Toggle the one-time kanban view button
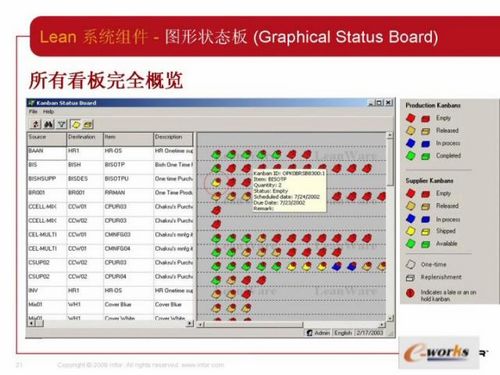This screenshot has width=500, height=375. tap(76, 124)
